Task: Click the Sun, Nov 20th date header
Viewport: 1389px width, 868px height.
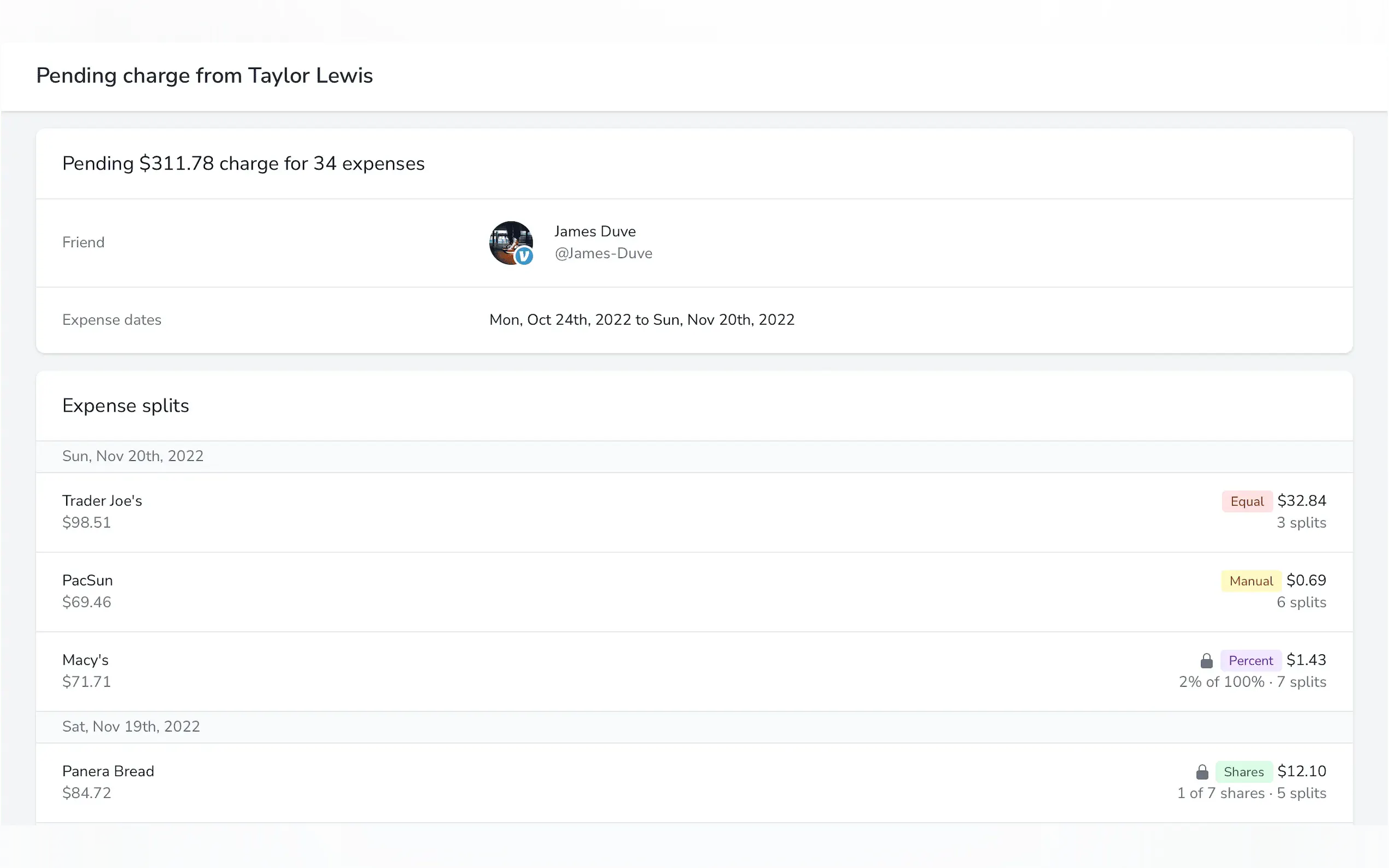Action: click(x=133, y=456)
